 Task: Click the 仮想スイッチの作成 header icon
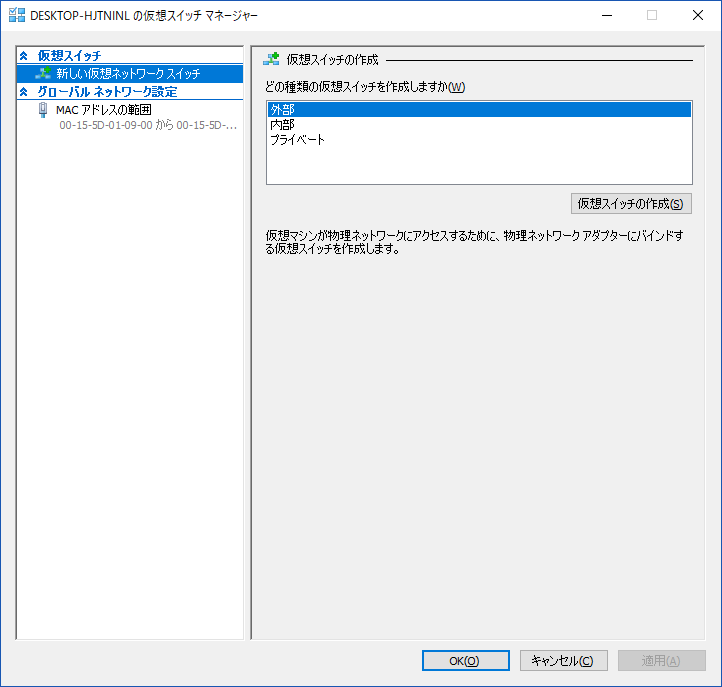[x=271, y=59]
